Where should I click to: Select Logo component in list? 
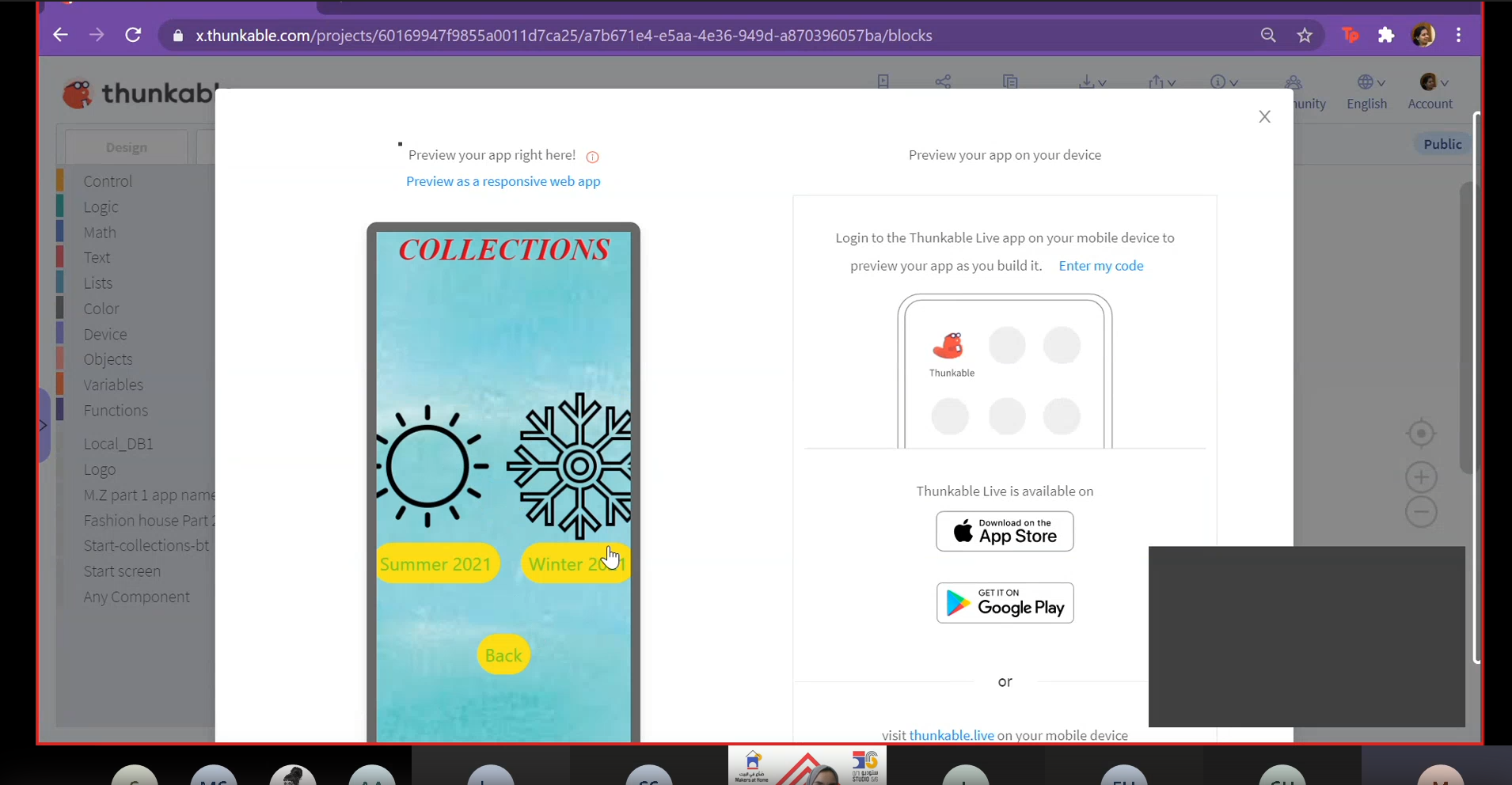coord(100,469)
